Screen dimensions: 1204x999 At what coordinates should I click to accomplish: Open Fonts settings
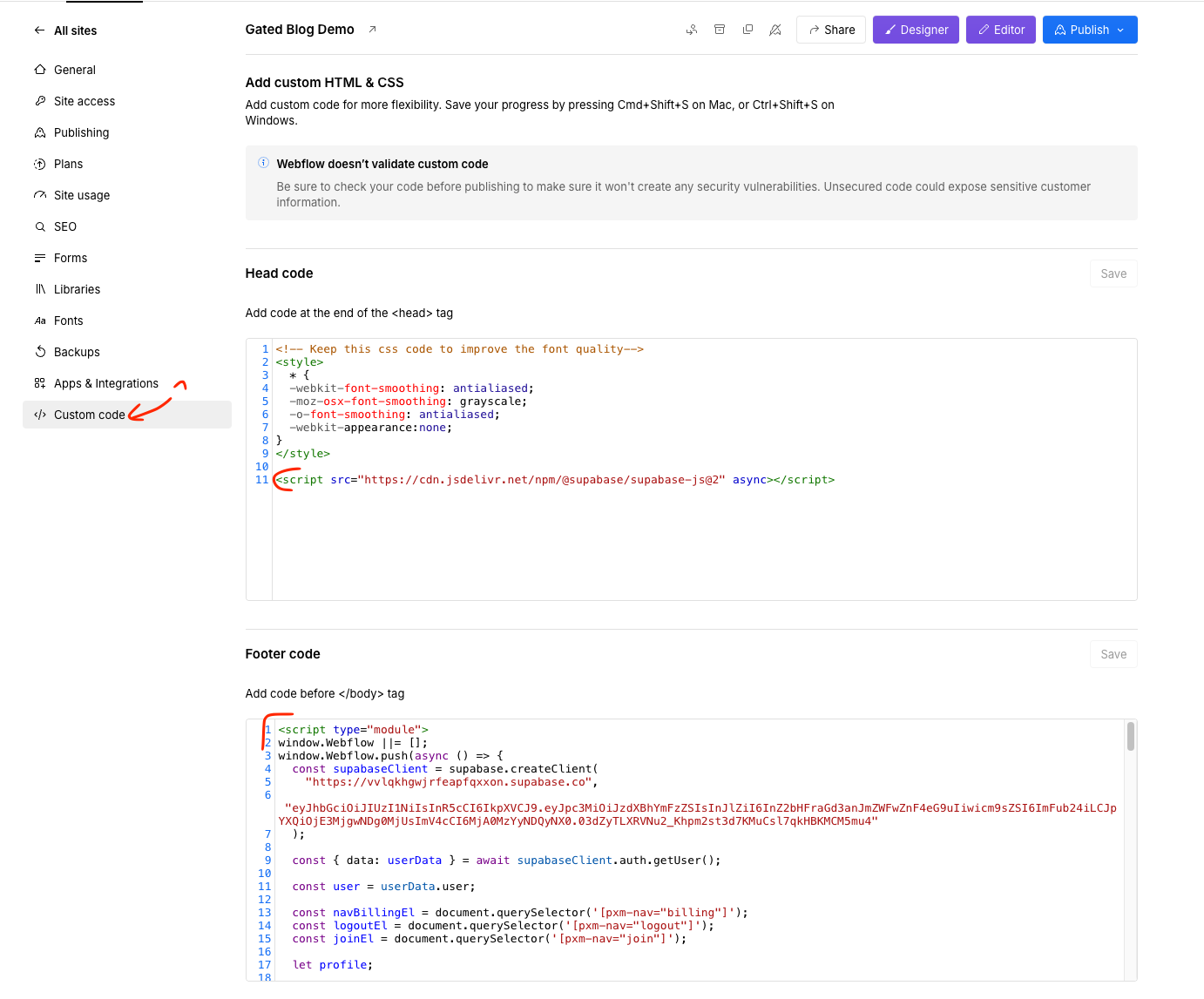tap(69, 321)
